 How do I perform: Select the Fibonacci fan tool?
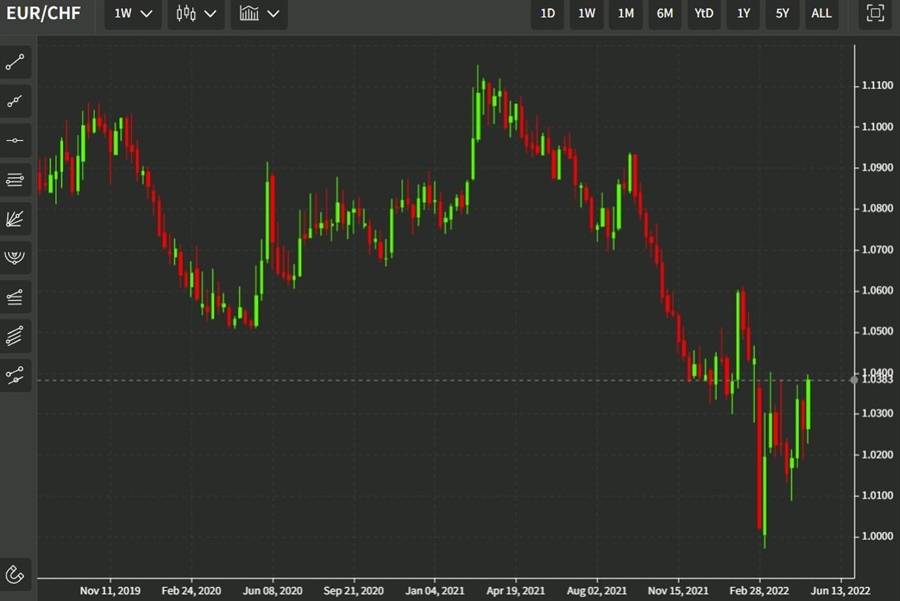click(x=15, y=219)
